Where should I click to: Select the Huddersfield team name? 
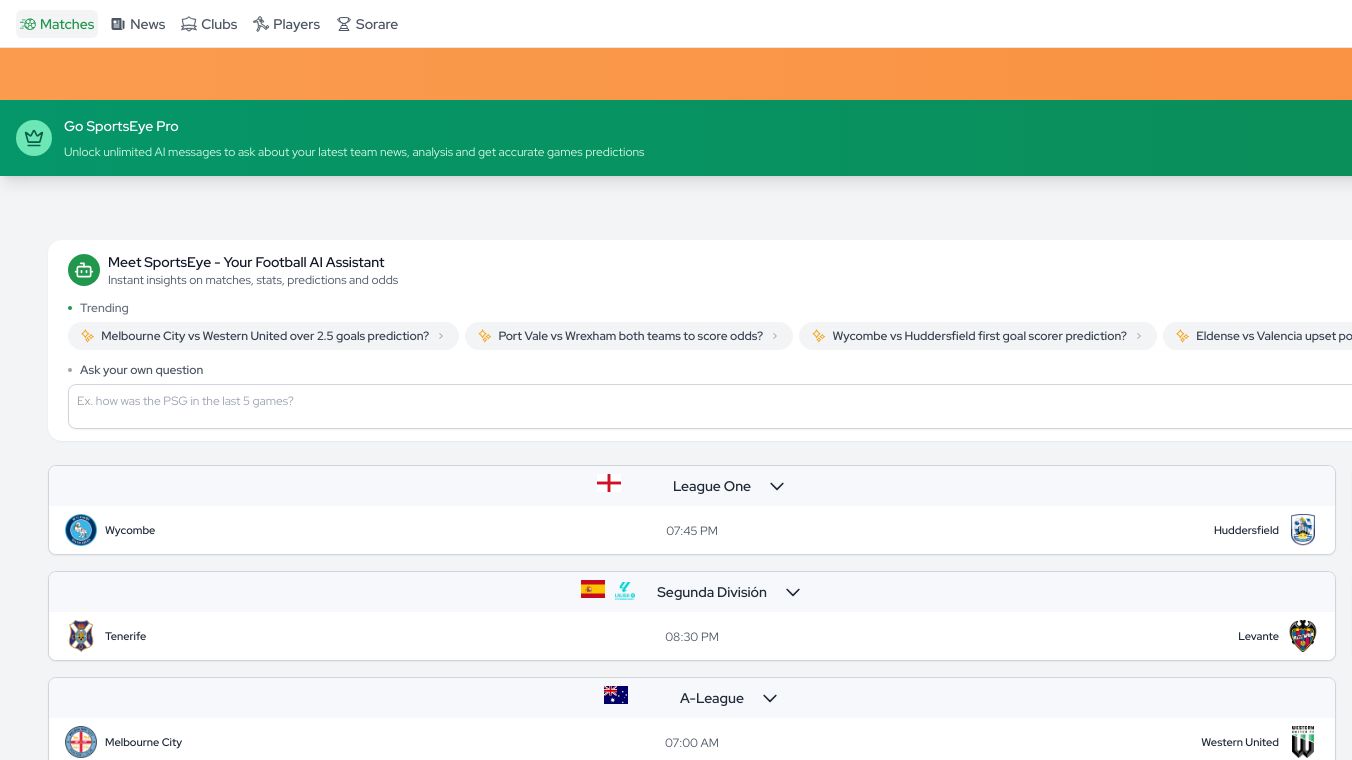pyautogui.click(x=1246, y=530)
